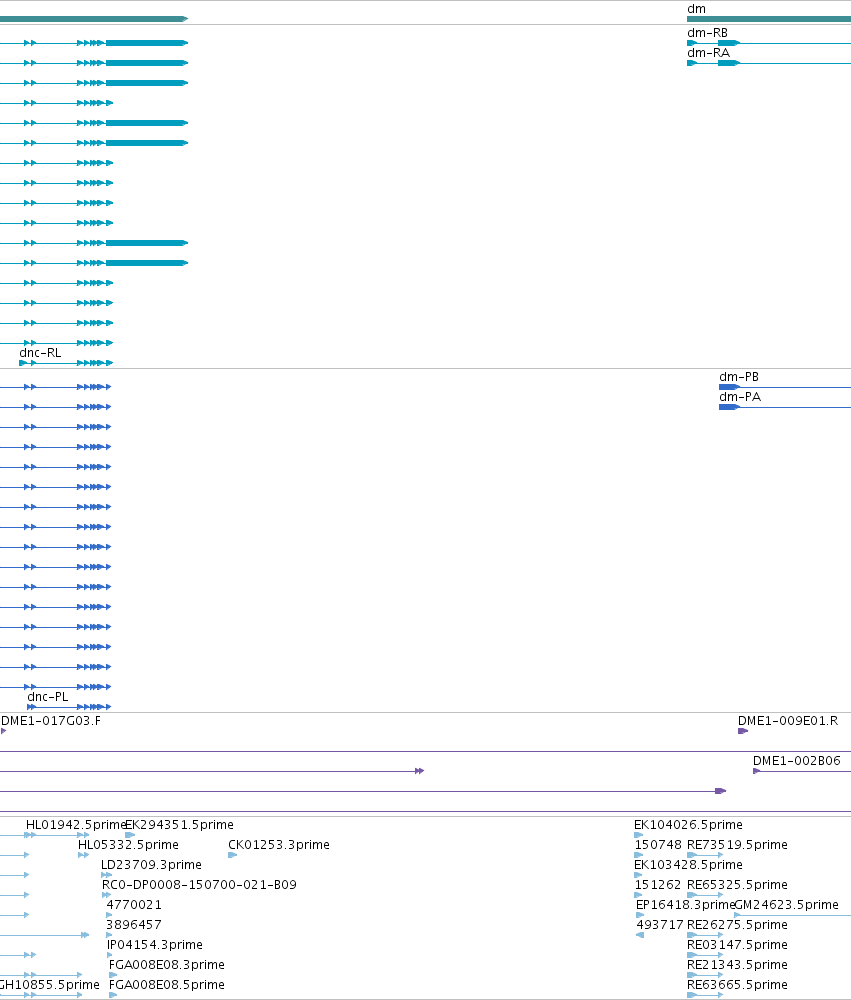Select the dm-RB transcript label

[x=707, y=33]
